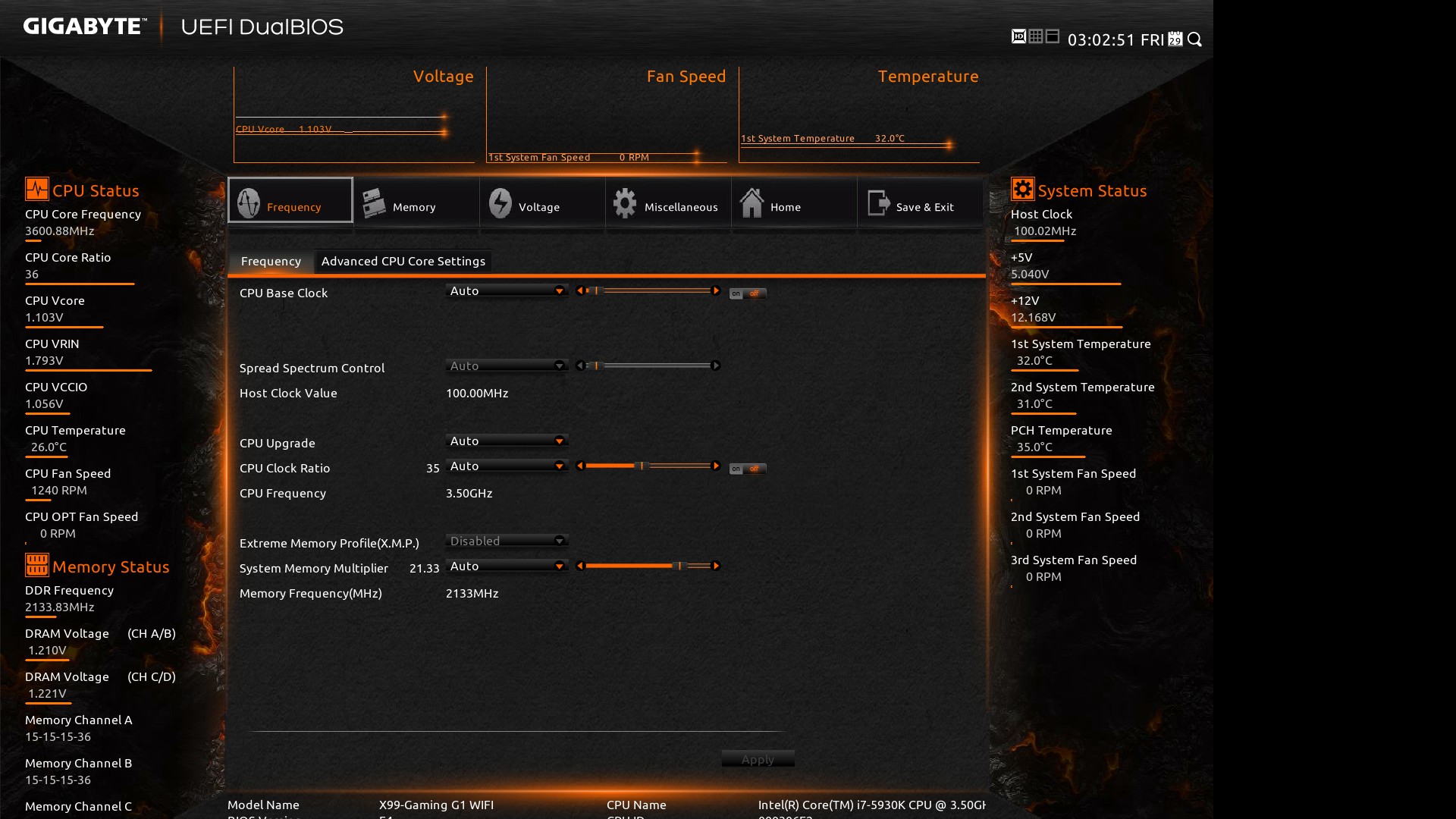Decrease CPU Clock Ratio with left arrow
The image size is (1456, 819).
(x=580, y=466)
